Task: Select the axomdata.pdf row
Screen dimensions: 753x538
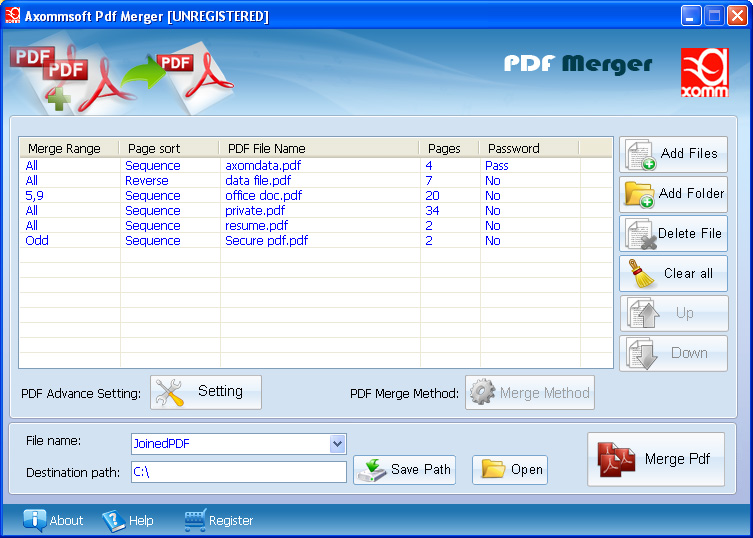Action: pos(316,166)
